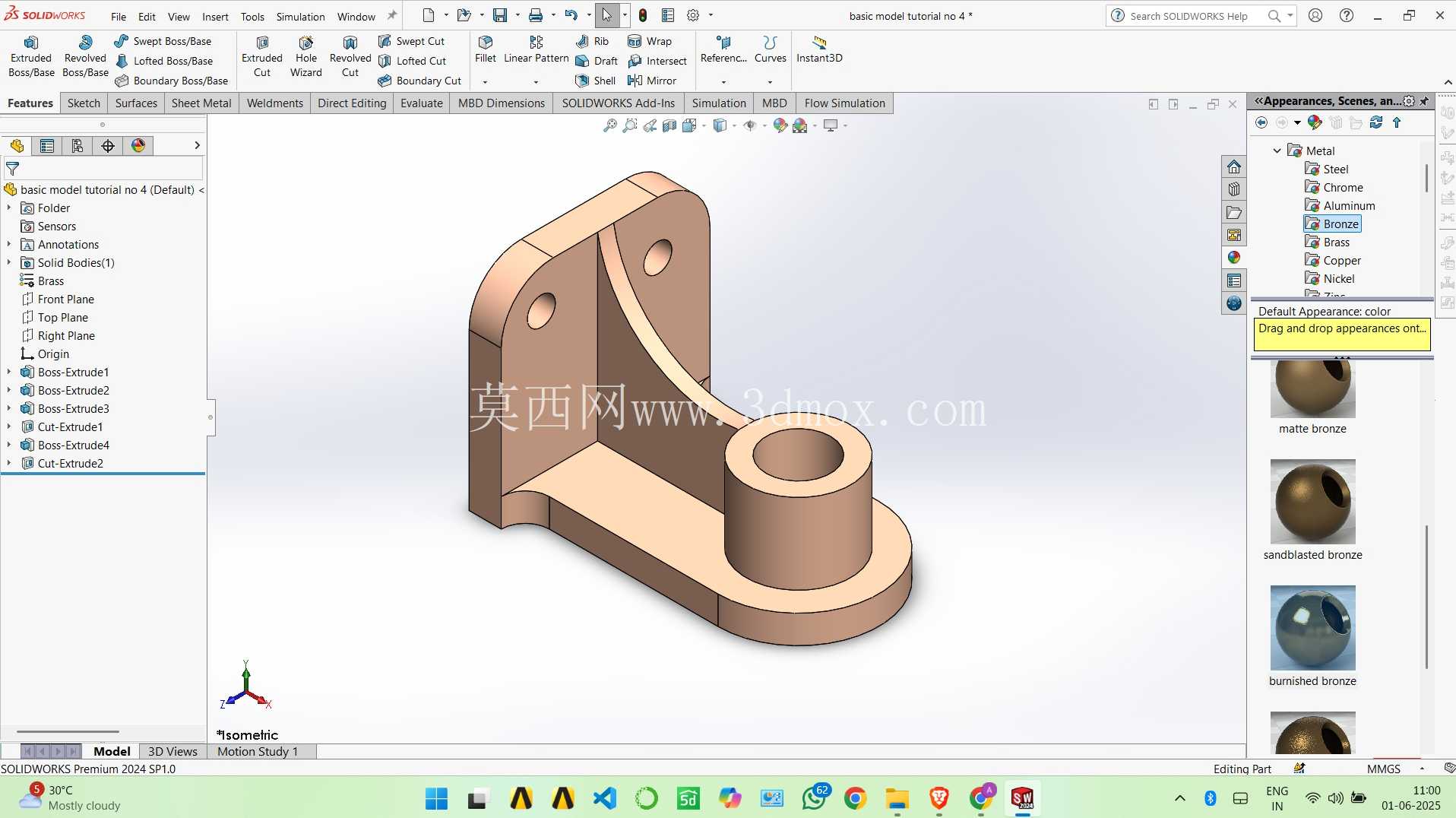Open File Explorer from taskbar

897,799
